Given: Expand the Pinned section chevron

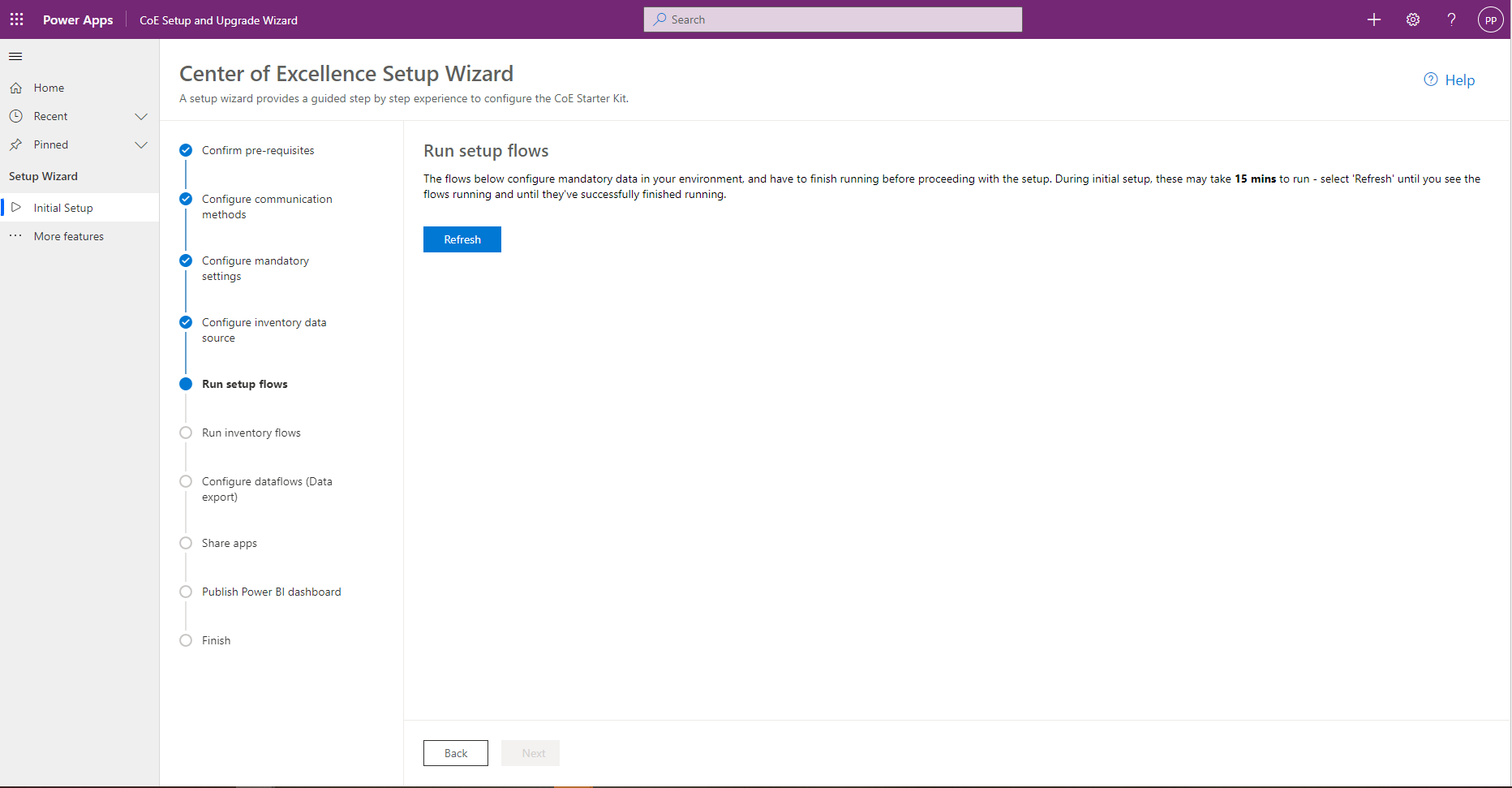Looking at the screenshot, I should (x=142, y=144).
